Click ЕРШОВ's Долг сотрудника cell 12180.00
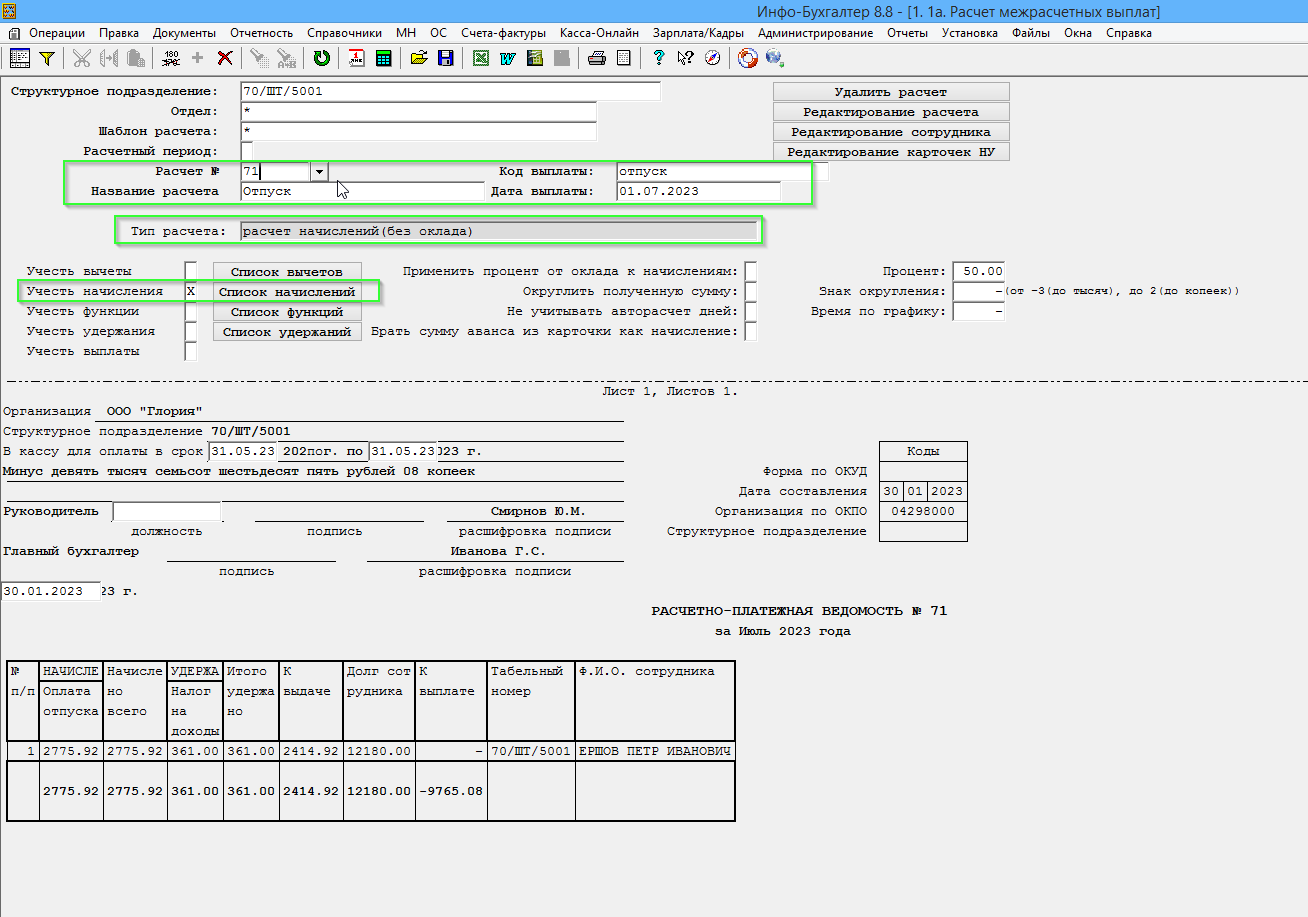The height and width of the screenshot is (917, 1308). point(378,751)
